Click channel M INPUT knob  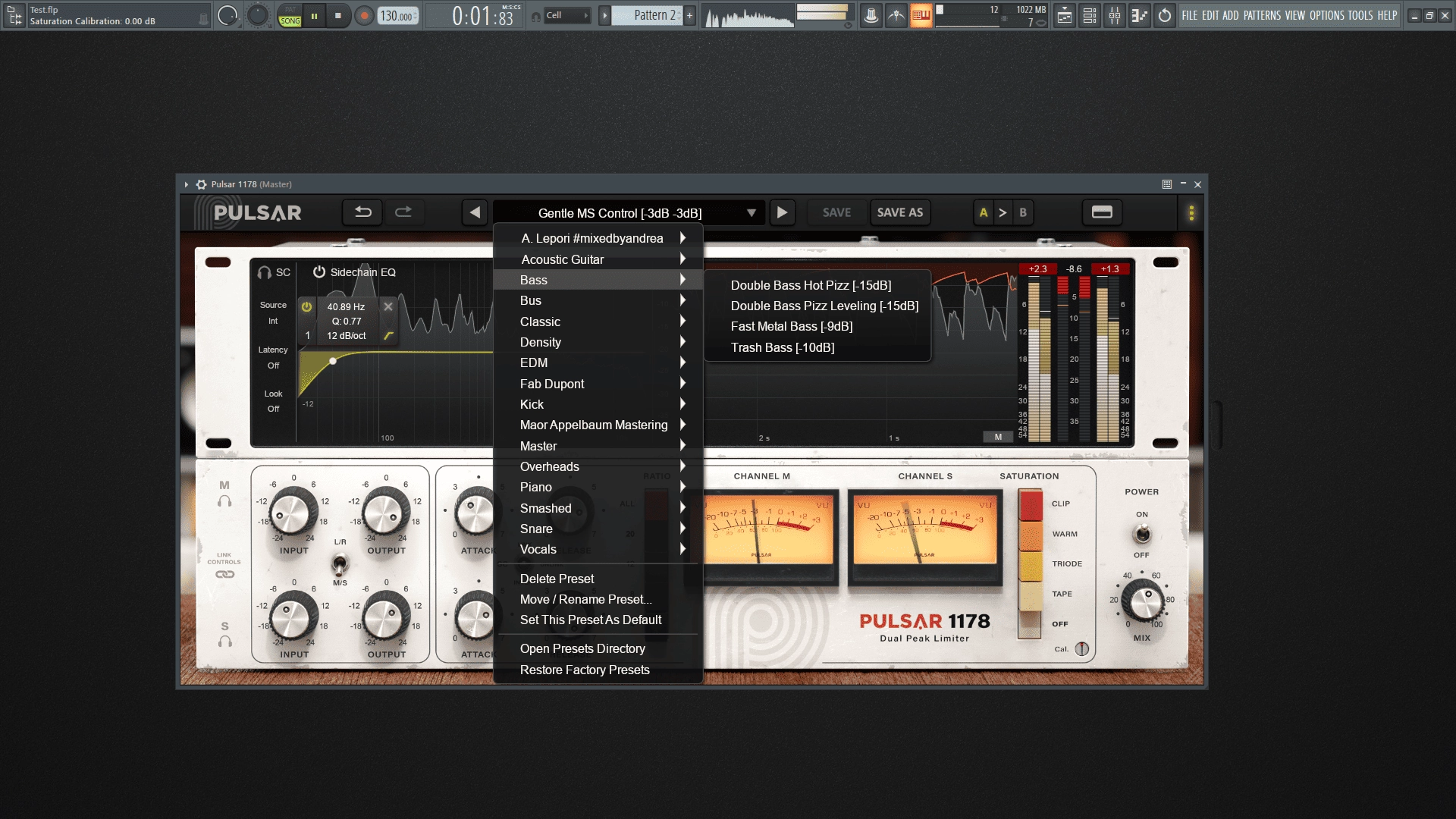tap(293, 512)
